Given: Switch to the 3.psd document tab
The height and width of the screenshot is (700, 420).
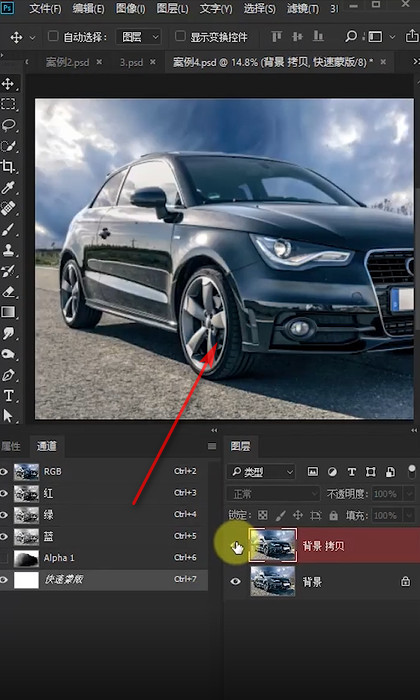Looking at the screenshot, I should click(131, 62).
